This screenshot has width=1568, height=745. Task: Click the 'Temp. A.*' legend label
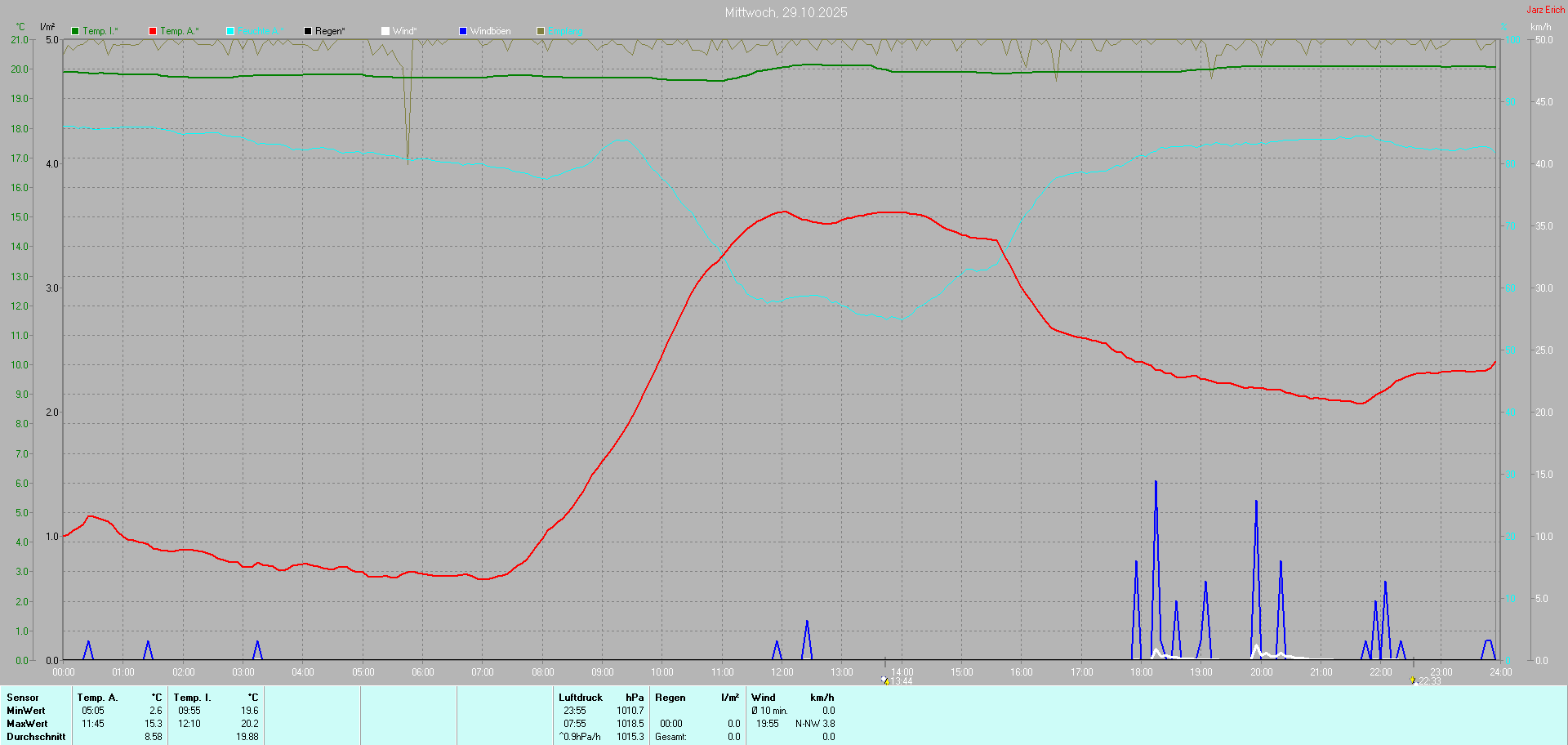[x=180, y=31]
